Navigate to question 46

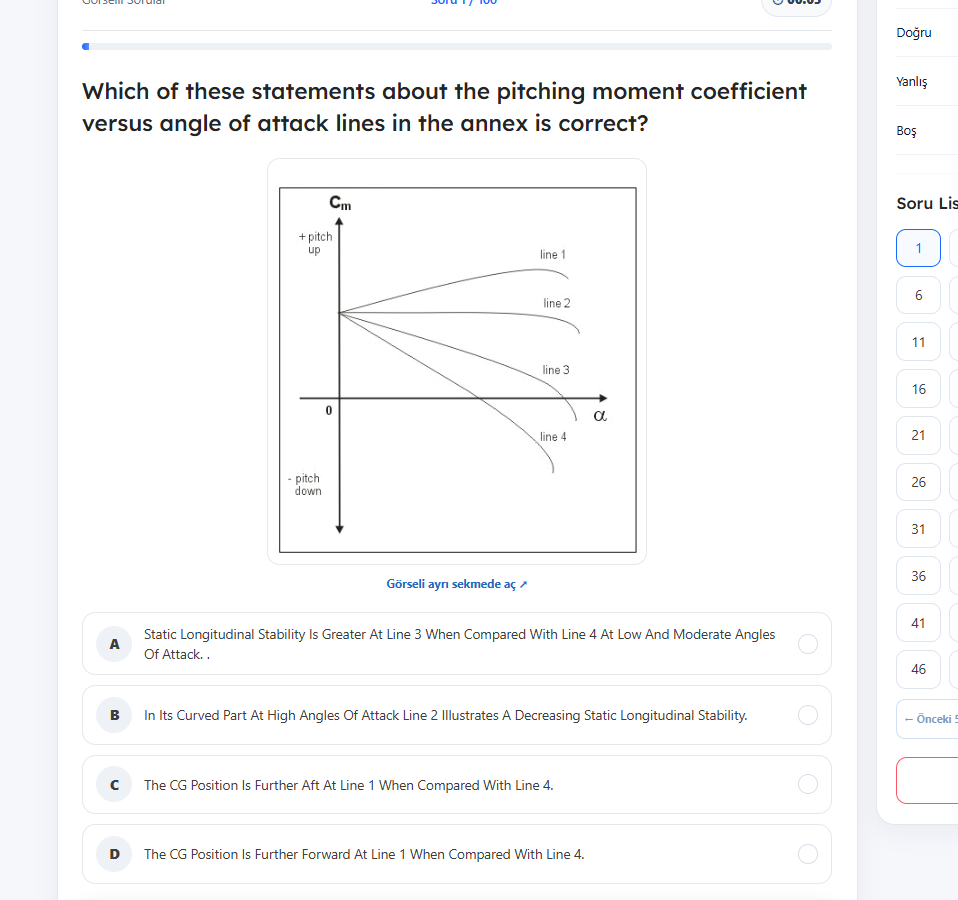[x=918, y=670]
